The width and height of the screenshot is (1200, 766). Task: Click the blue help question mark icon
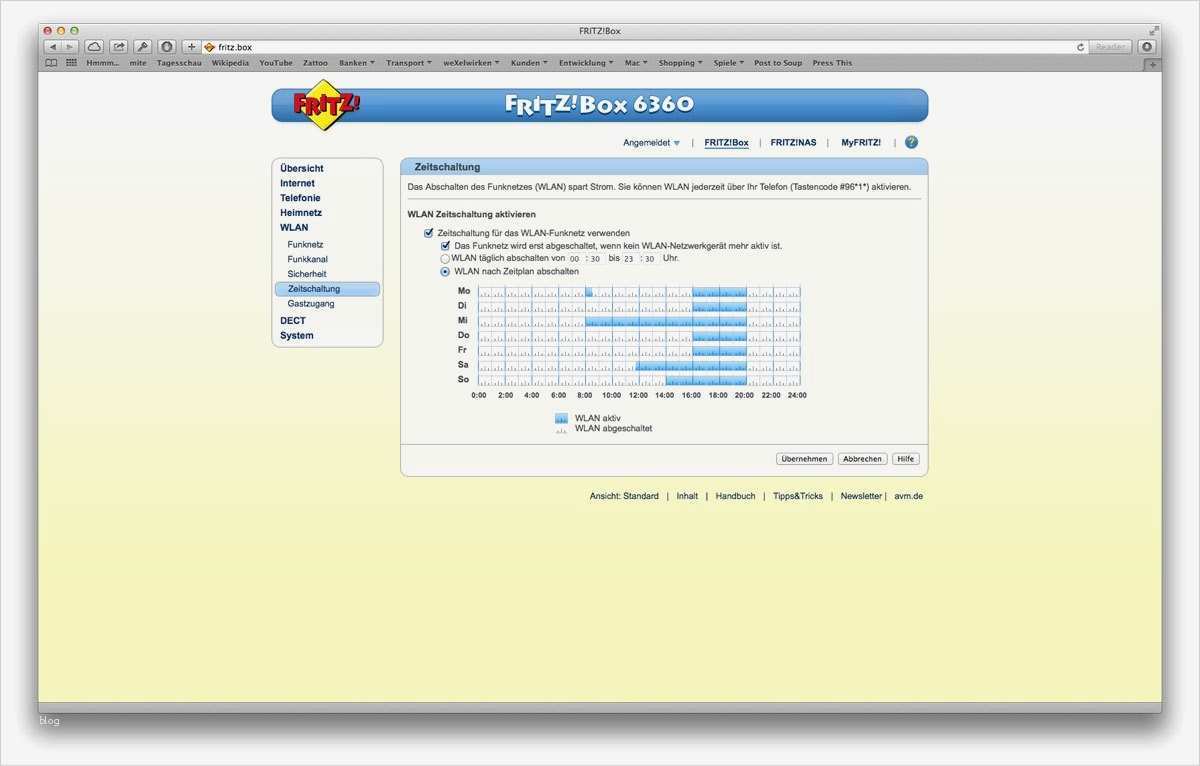[x=911, y=143]
